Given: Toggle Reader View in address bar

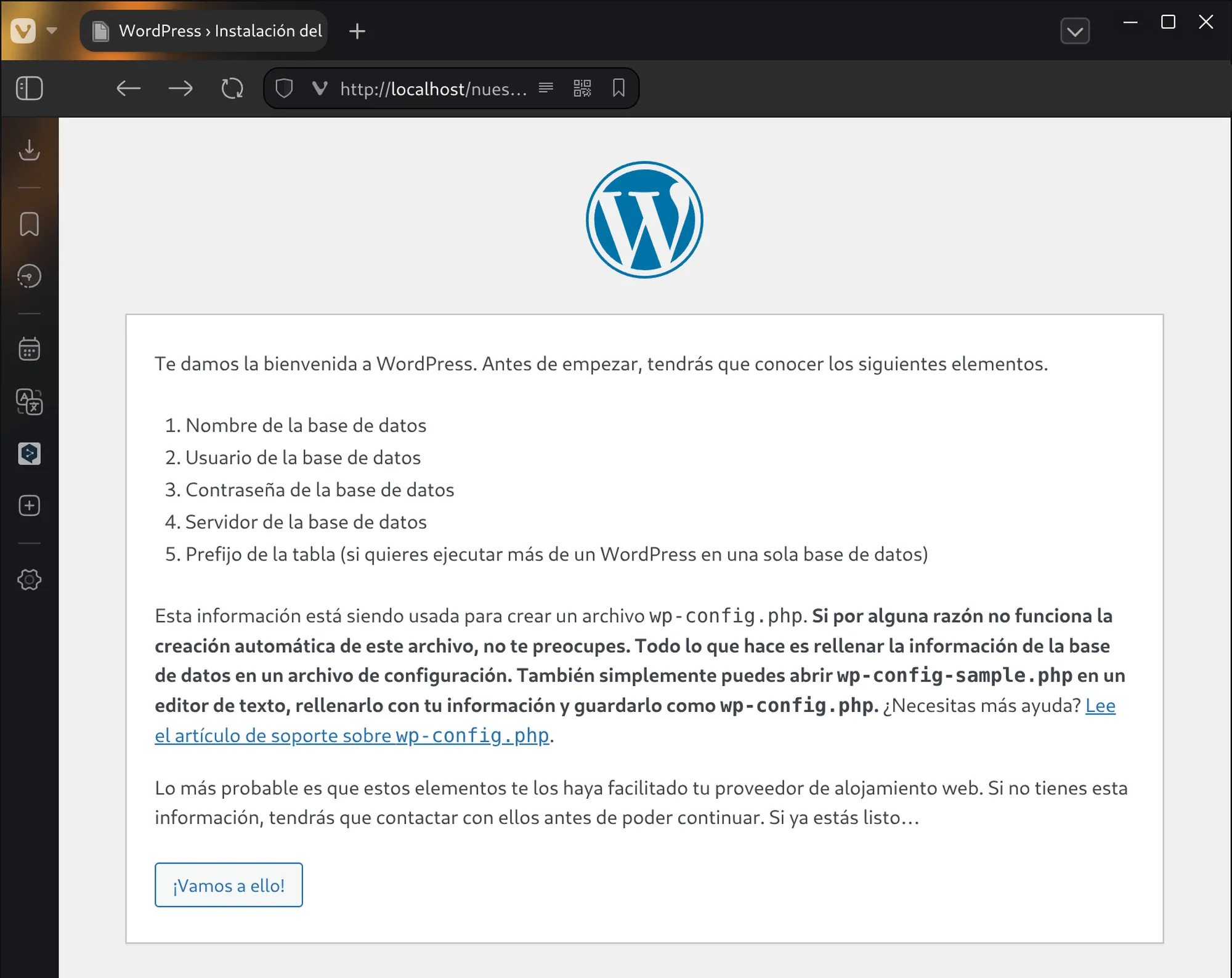Looking at the screenshot, I should [x=546, y=89].
